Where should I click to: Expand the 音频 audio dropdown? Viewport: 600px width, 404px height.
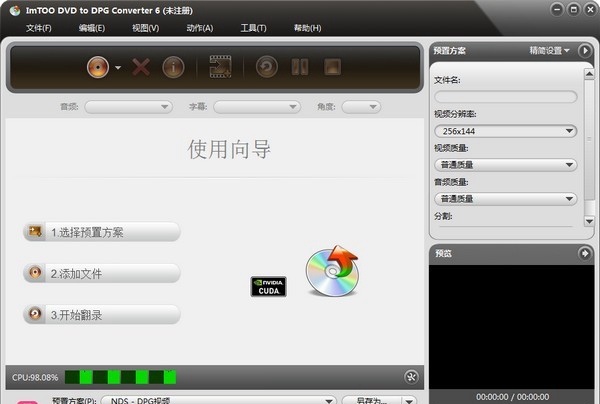pos(129,107)
